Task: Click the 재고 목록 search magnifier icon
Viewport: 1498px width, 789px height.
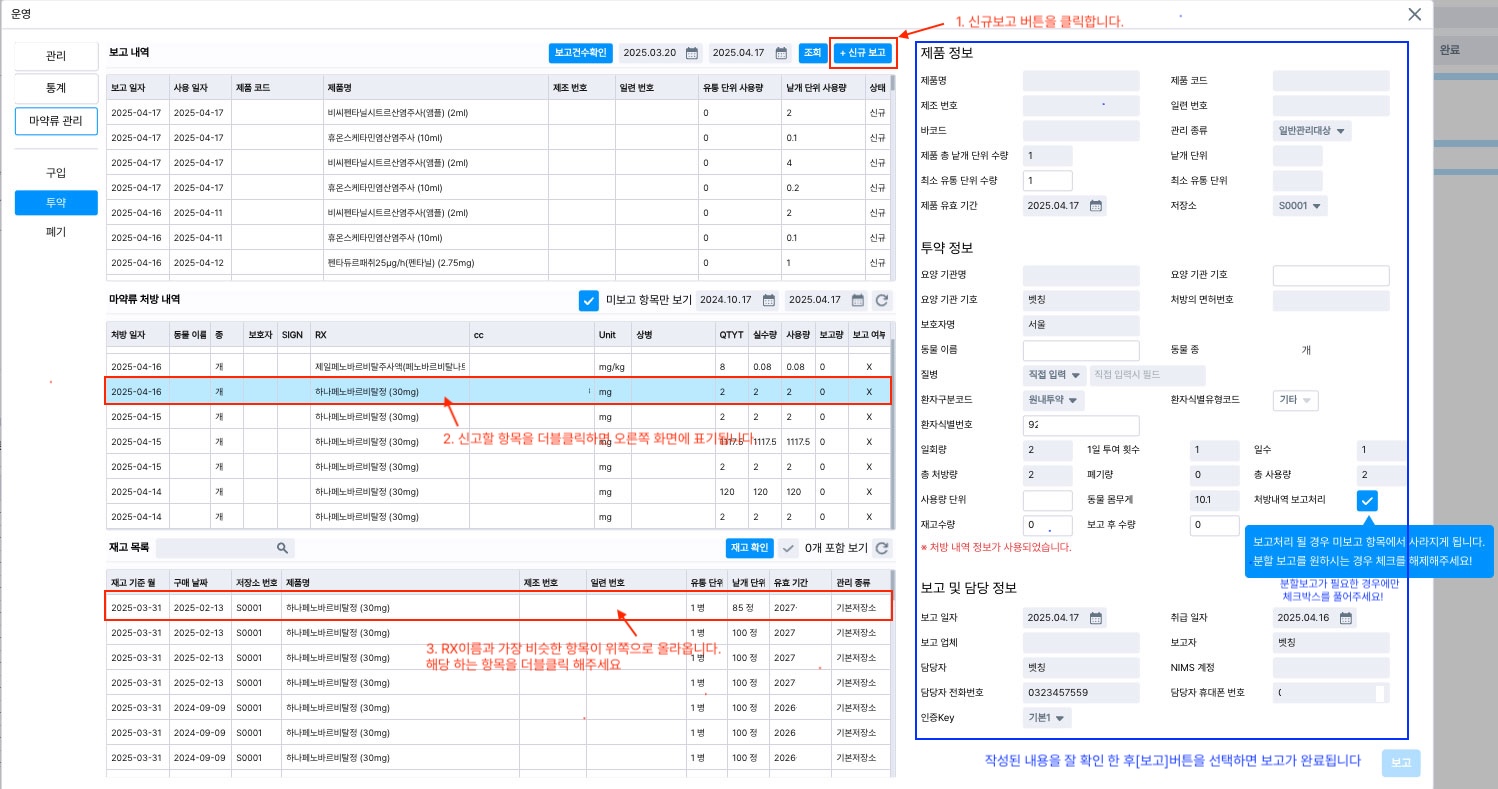Action: coord(283,548)
